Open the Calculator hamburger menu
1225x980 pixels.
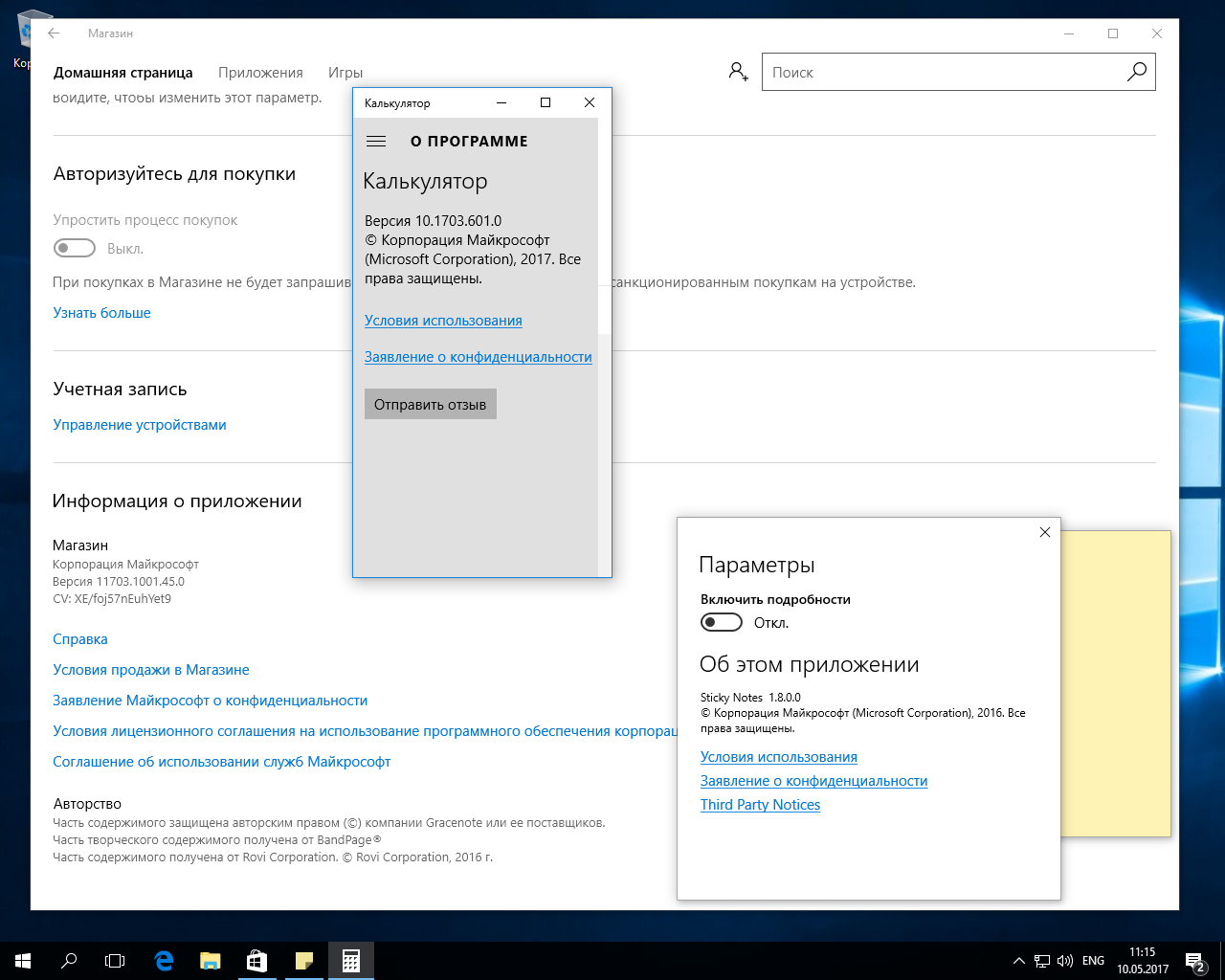click(376, 141)
